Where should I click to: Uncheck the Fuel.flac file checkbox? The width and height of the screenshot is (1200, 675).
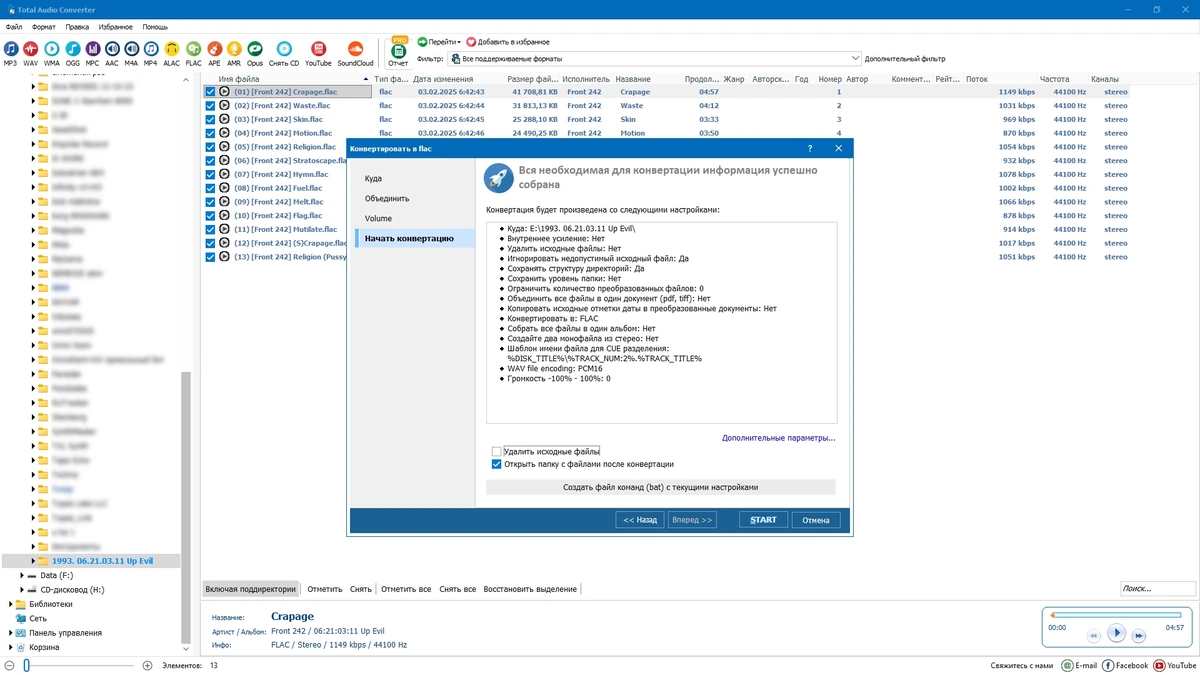click(x=210, y=188)
